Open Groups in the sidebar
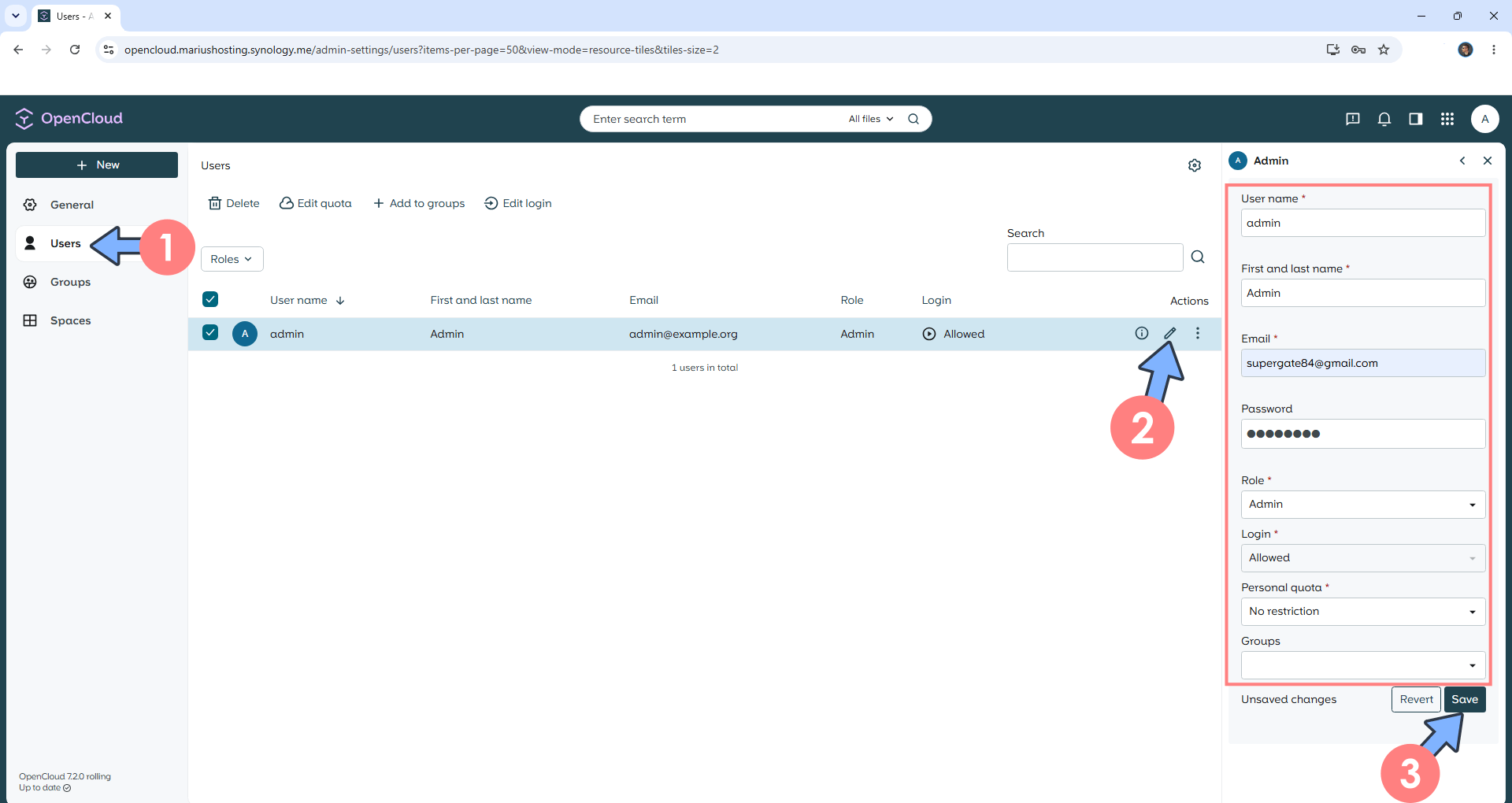1512x803 pixels. (x=97, y=282)
